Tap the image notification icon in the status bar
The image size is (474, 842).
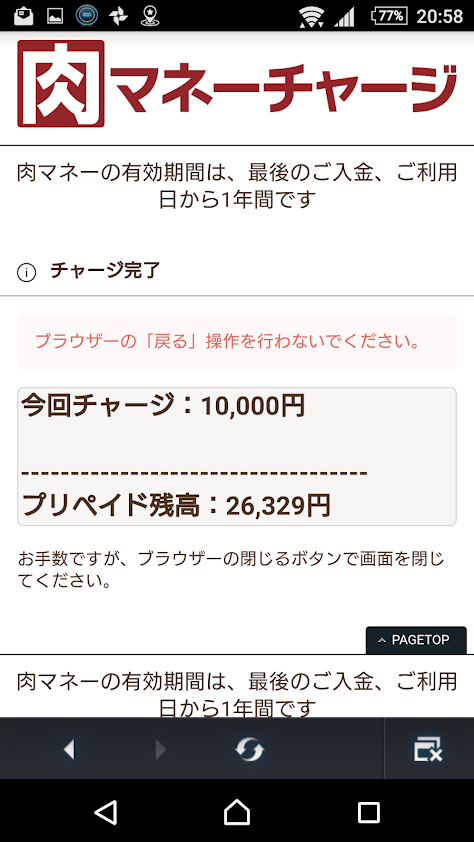(x=55, y=17)
